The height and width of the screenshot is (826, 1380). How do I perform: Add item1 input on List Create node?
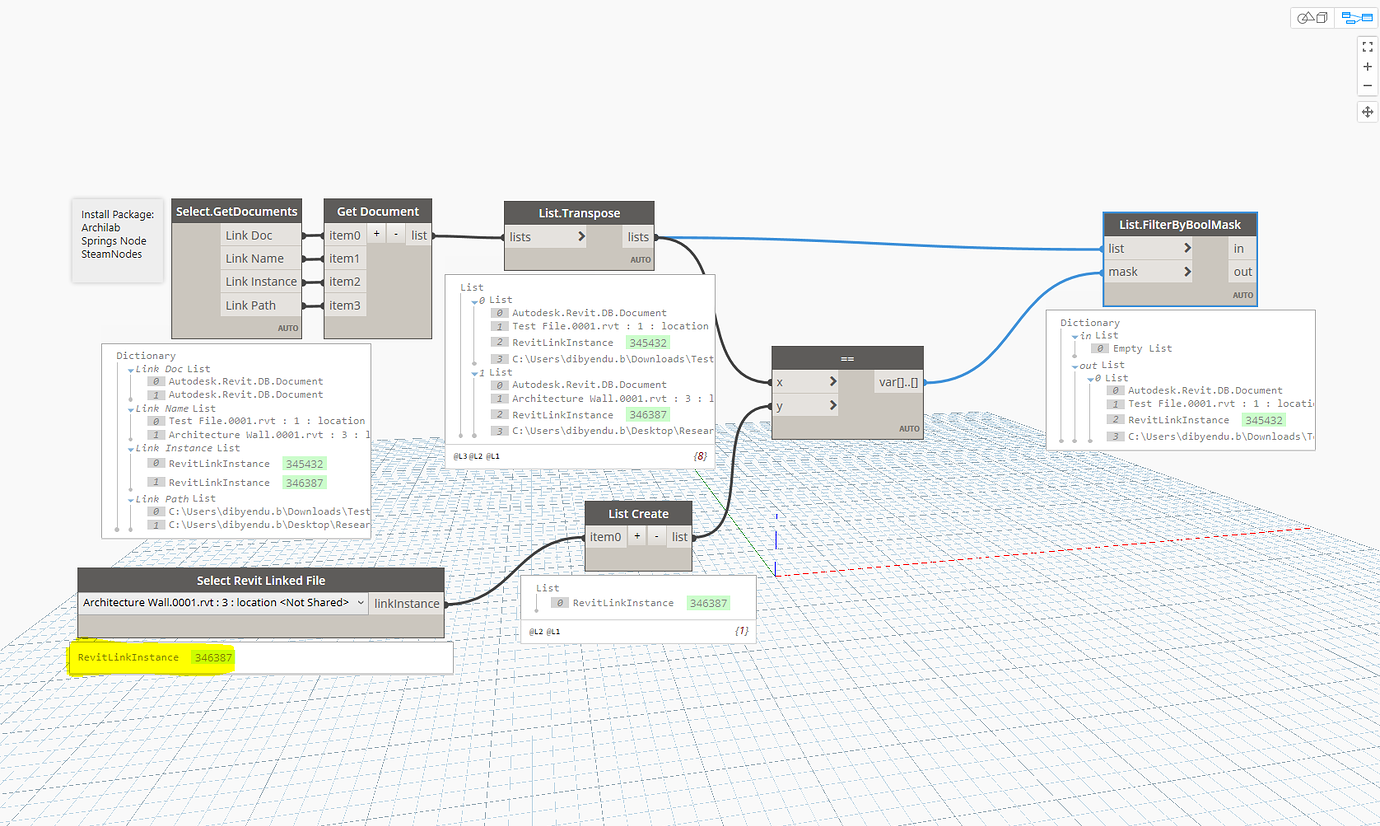(637, 536)
